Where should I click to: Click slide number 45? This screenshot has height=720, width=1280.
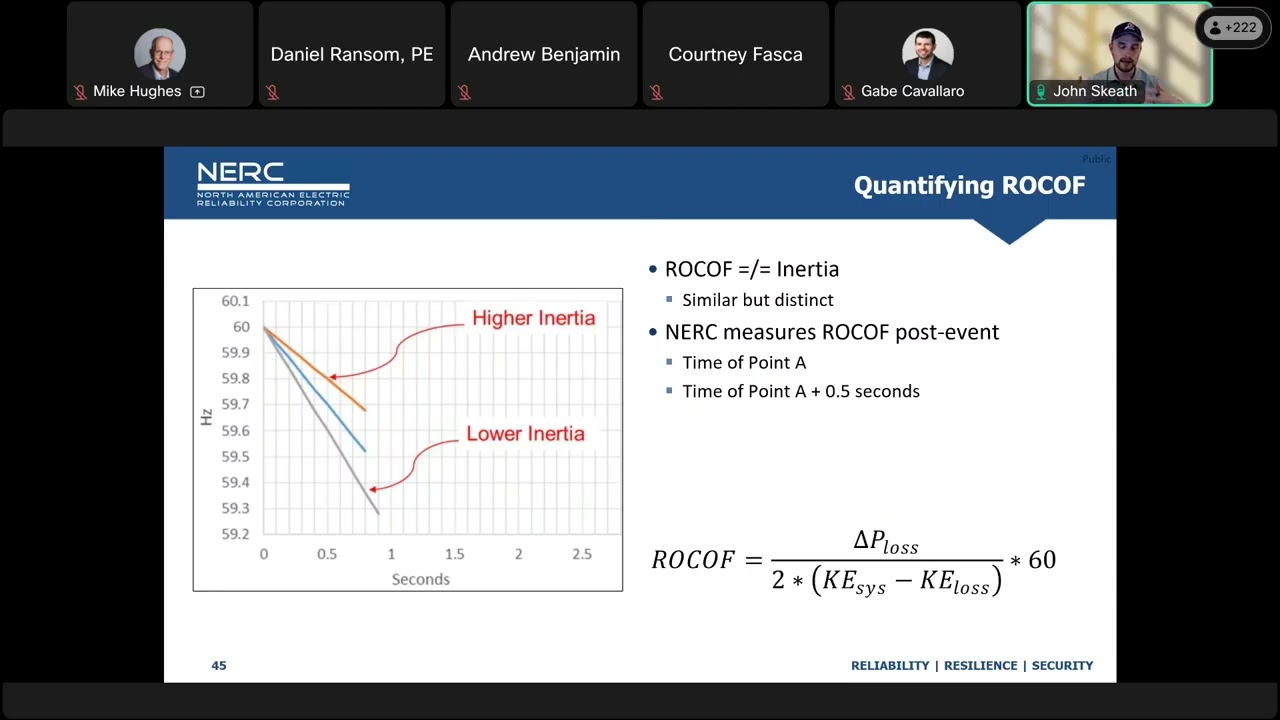(x=219, y=665)
